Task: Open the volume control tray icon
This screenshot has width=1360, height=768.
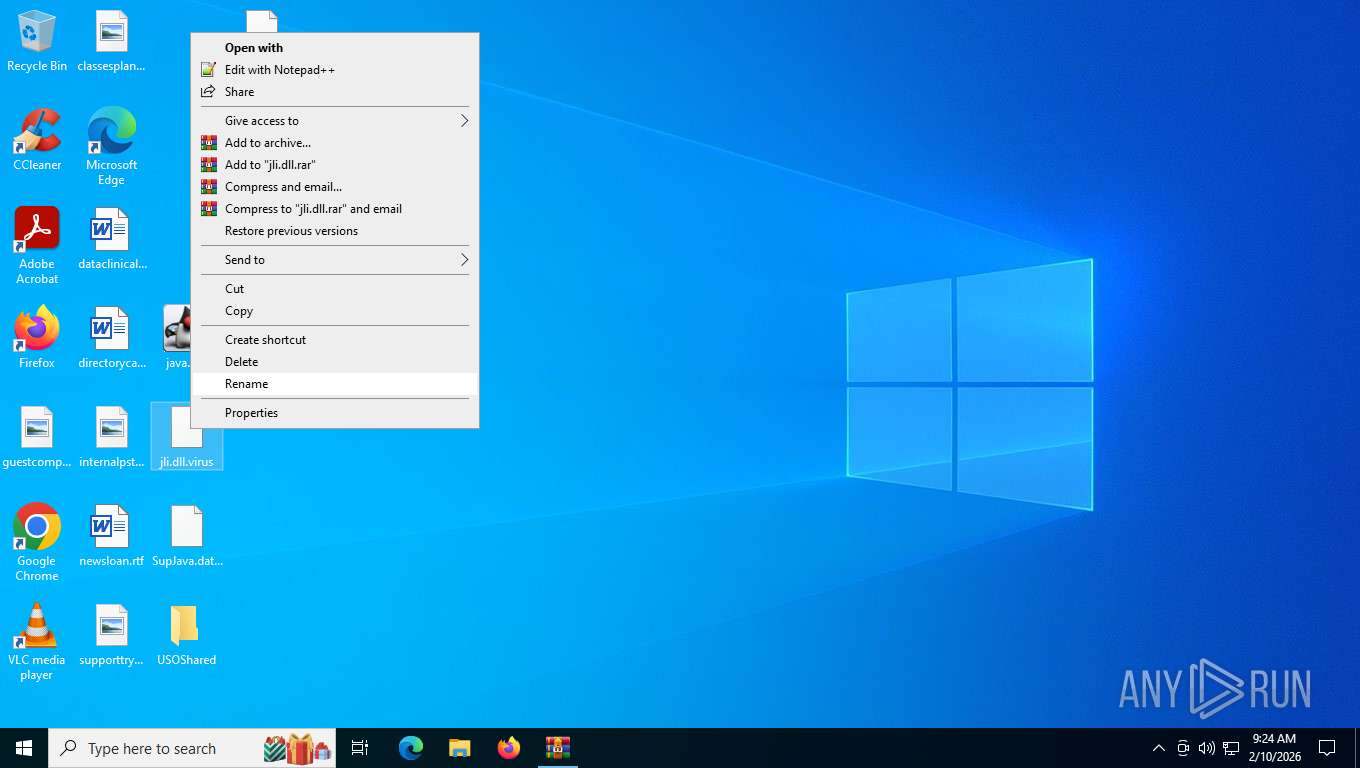Action: pyautogui.click(x=1207, y=748)
